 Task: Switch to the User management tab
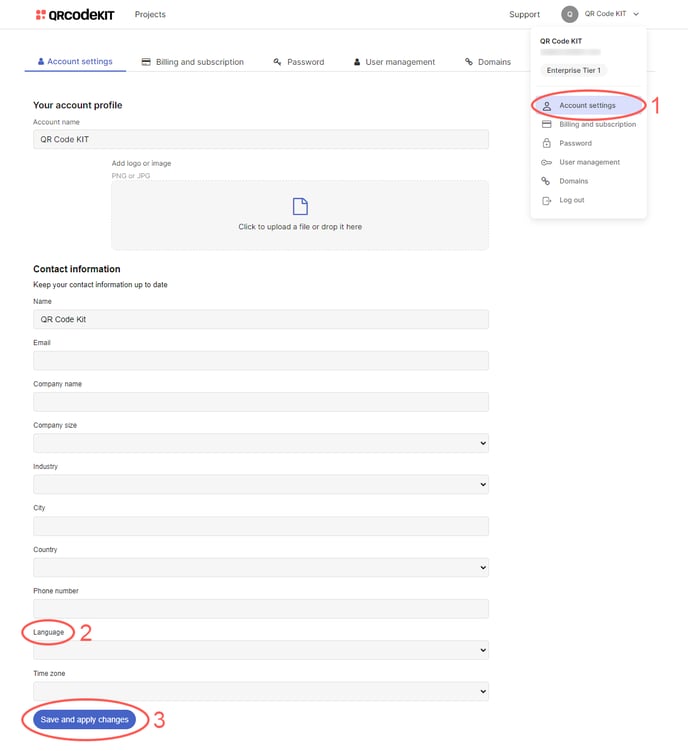pyautogui.click(x=394, y=62)
